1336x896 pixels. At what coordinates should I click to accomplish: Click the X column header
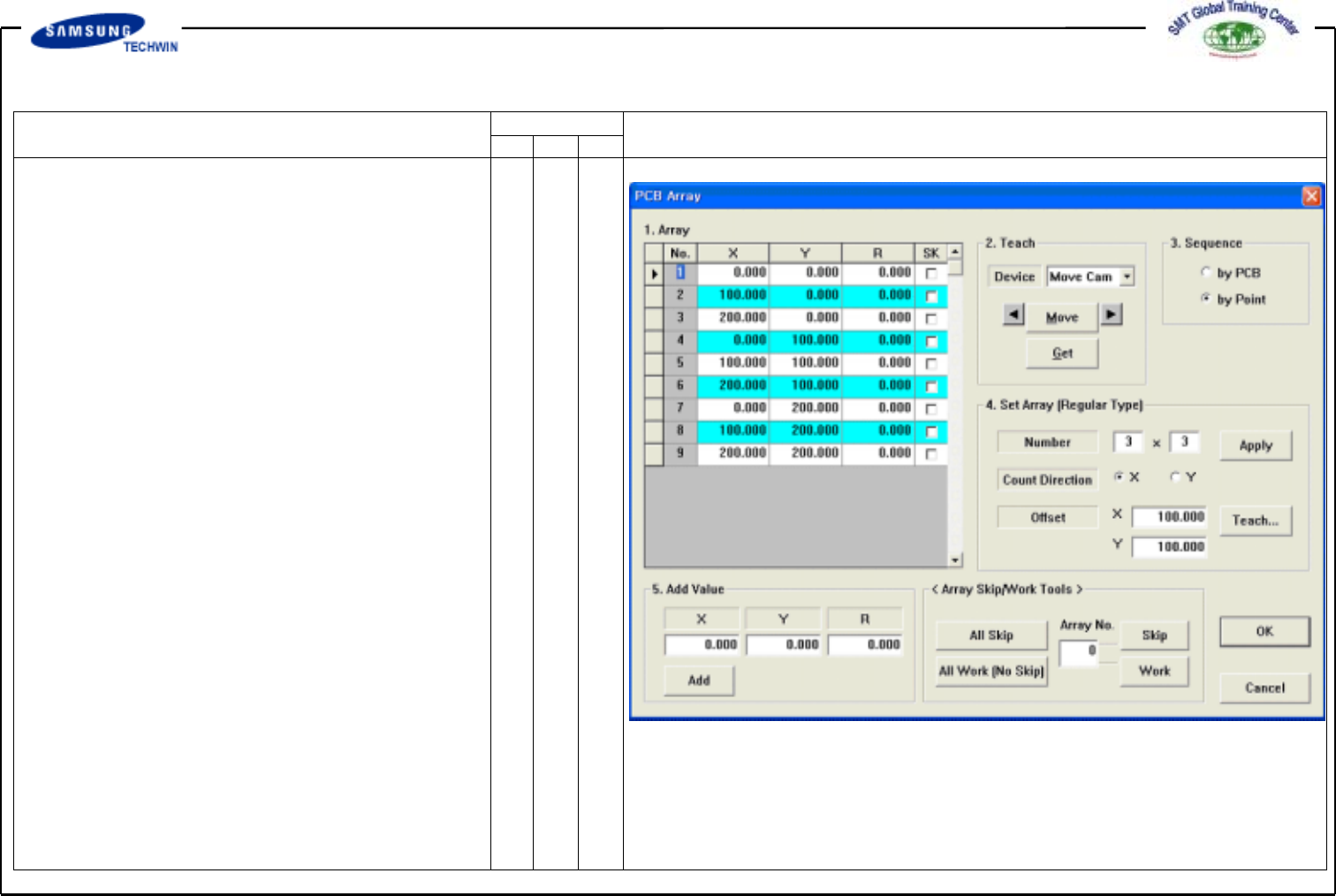[x=733, y=254]
